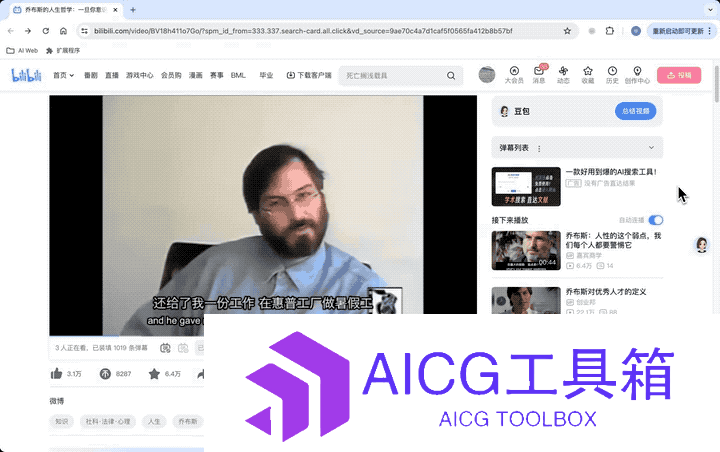Open the 收藏 favorites icon
720x452 pixels.
tap(588, 75)
